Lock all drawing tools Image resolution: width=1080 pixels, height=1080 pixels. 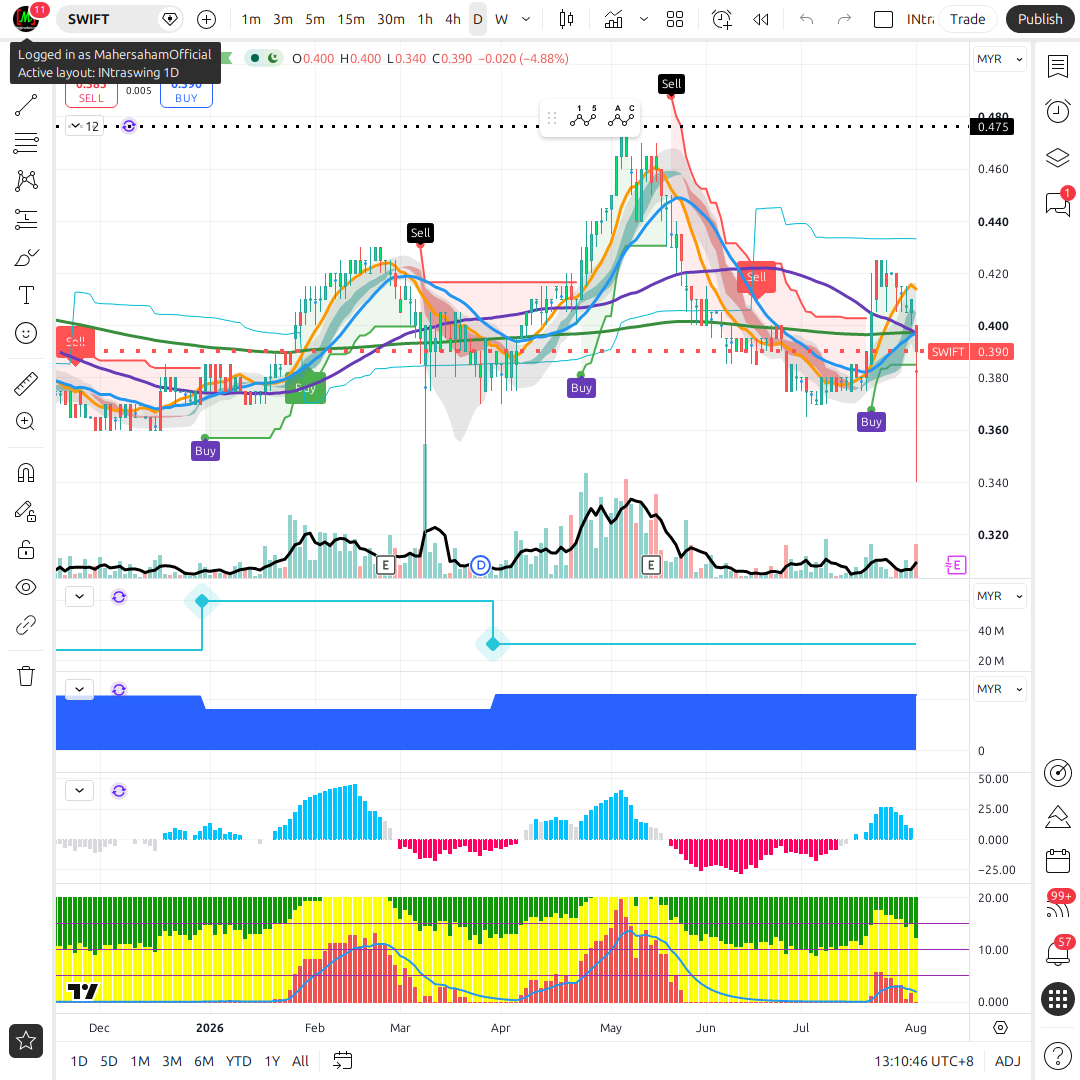26,550
